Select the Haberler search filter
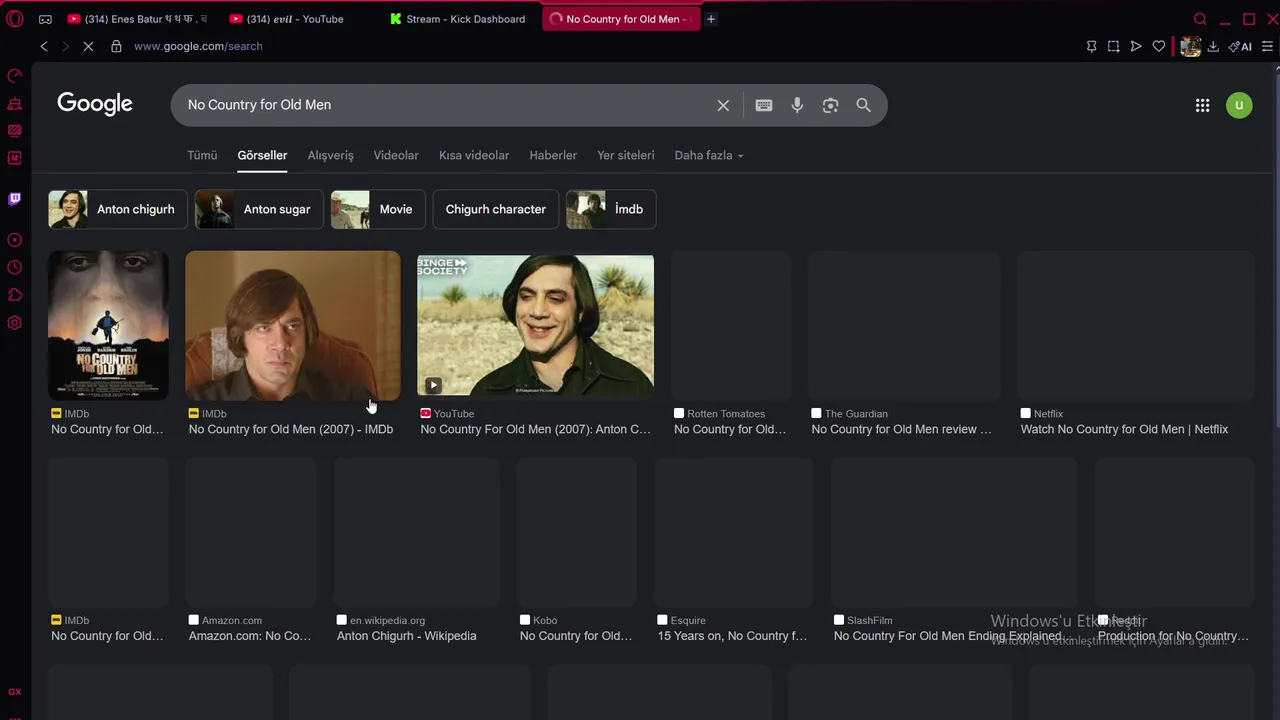1280x720 pixels. pos(553,155)
